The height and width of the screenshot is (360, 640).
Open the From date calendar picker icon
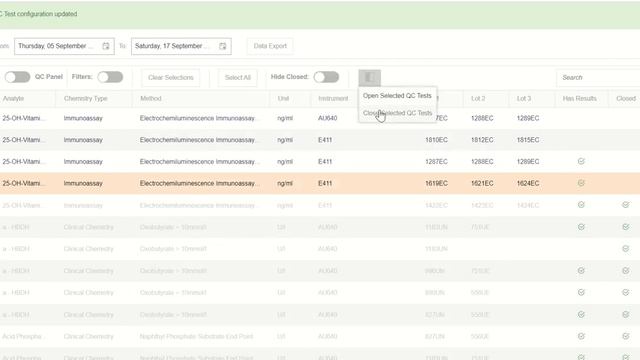(106, 46)
